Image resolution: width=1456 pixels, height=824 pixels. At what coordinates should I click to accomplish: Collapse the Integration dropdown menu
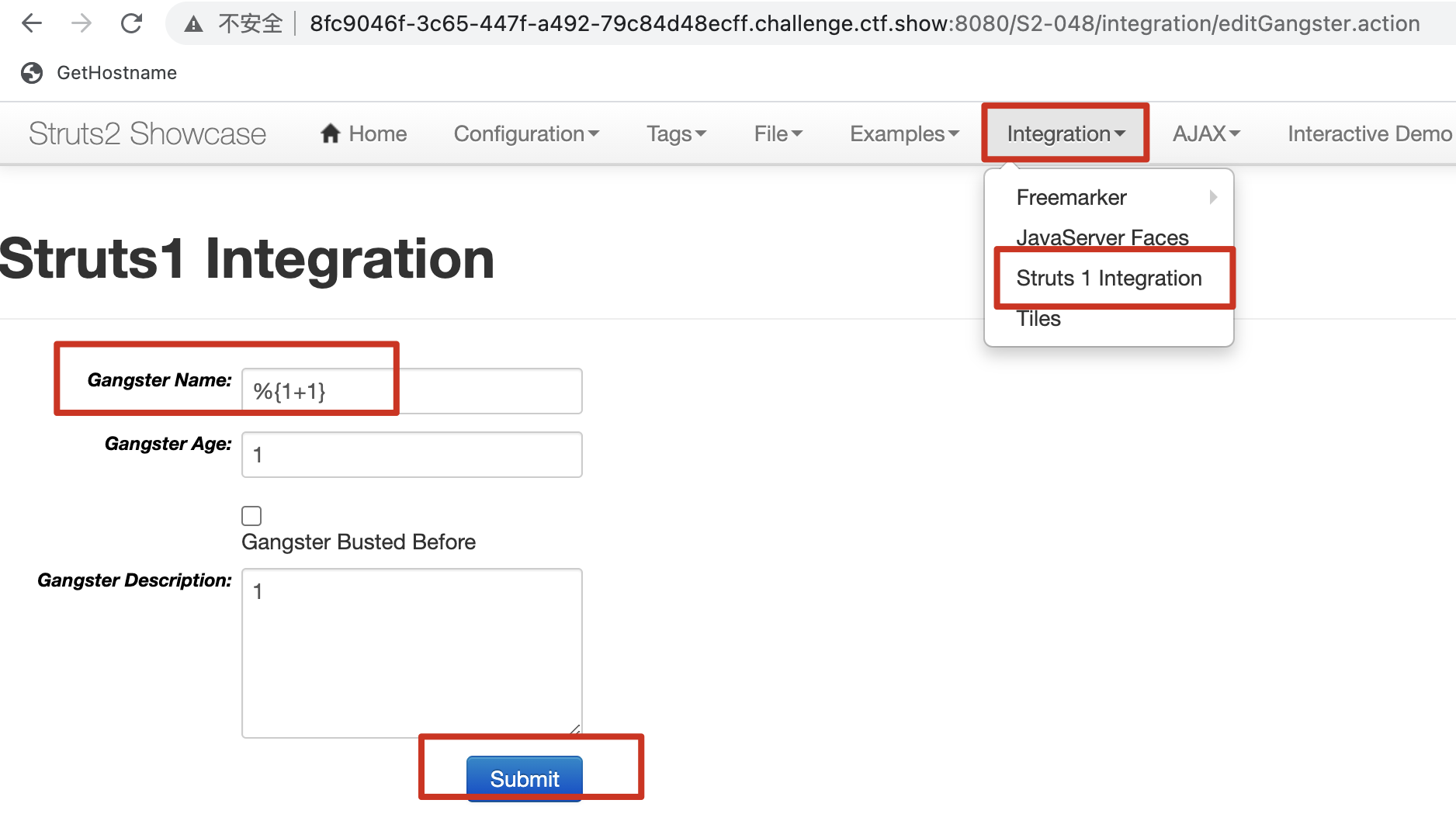[1066, 133]
